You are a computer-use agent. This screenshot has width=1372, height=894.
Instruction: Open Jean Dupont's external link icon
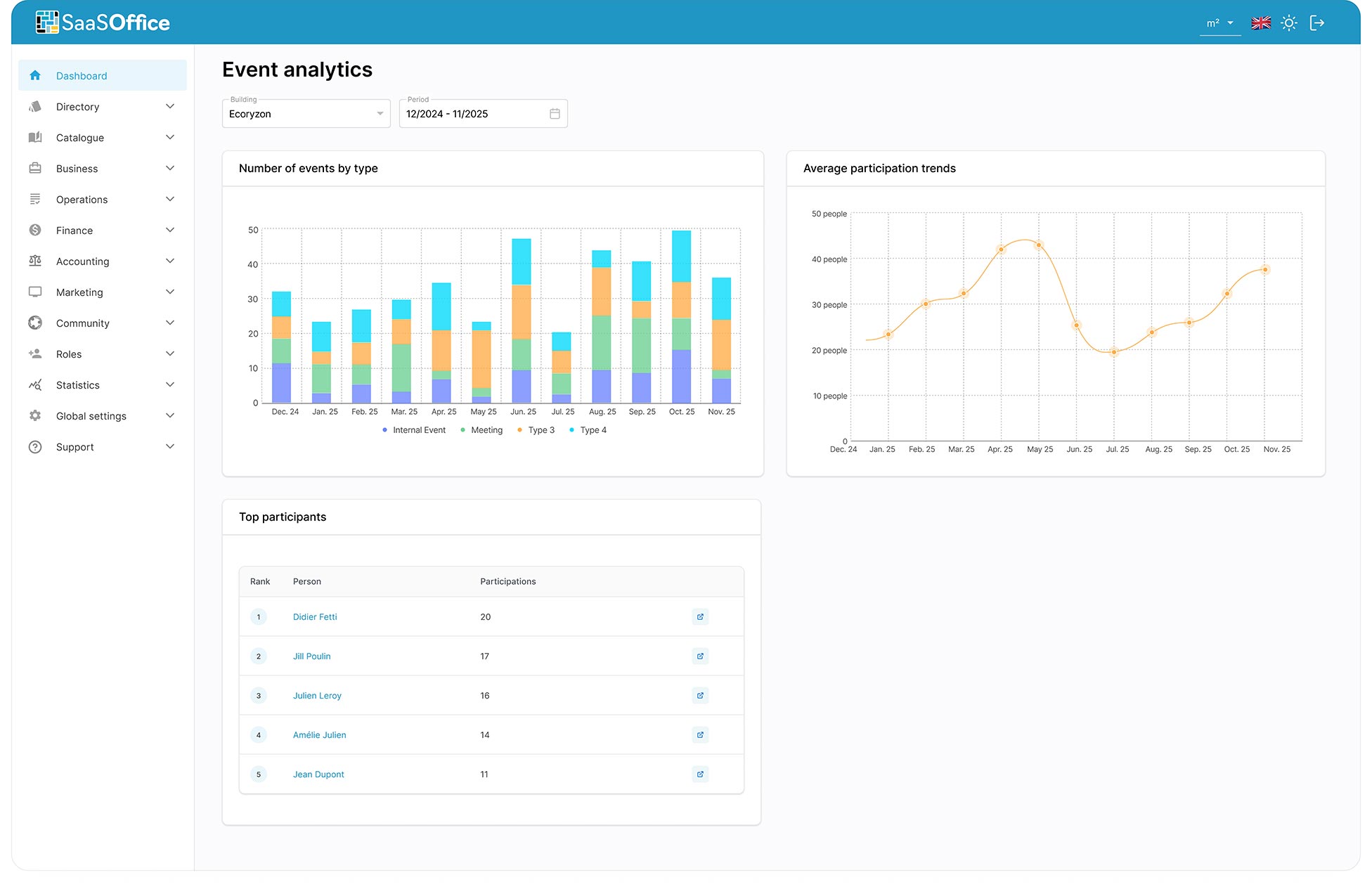click(x=700, y=774)
